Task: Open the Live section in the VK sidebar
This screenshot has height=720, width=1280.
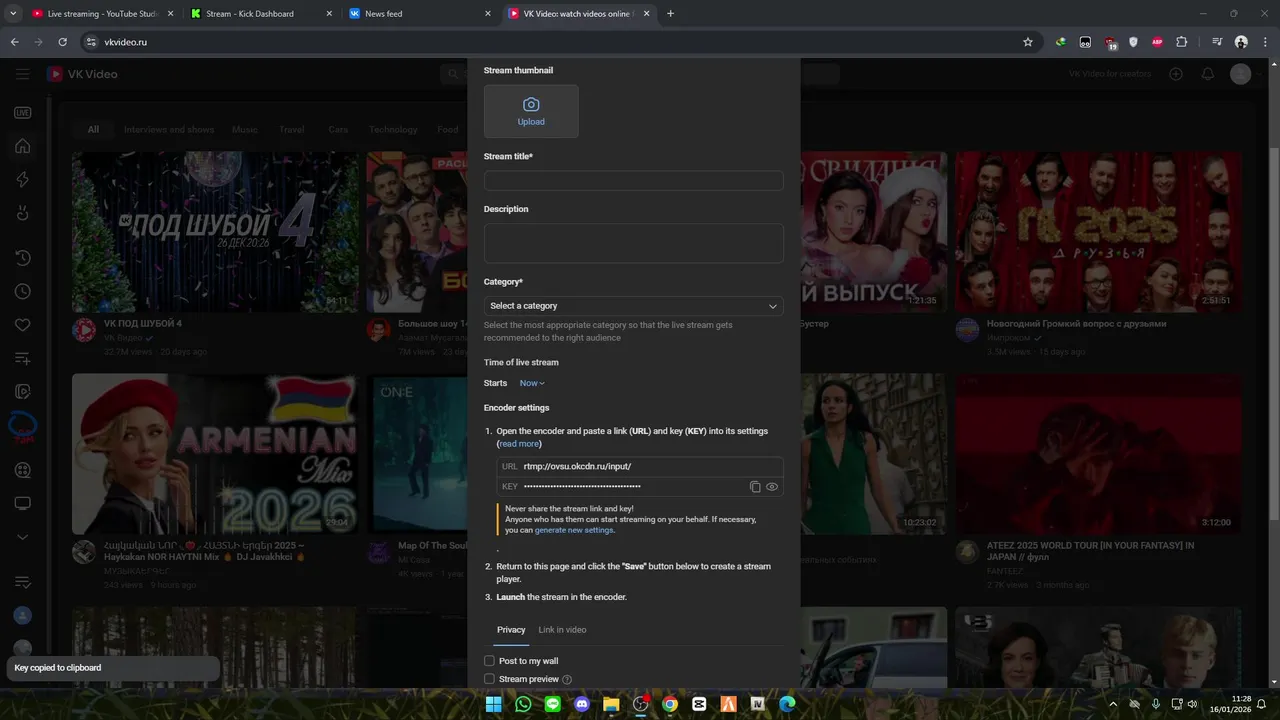Action: (22, 113)
